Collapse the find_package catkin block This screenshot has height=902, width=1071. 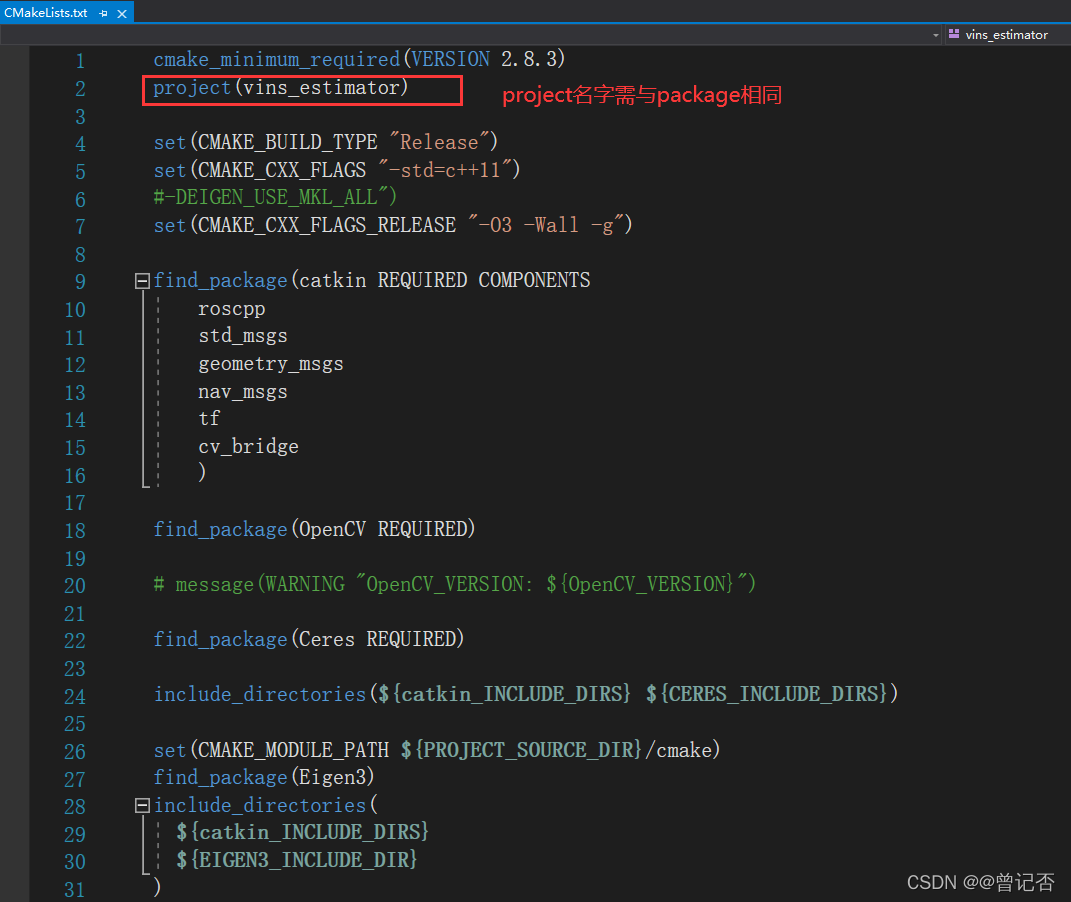142,281
